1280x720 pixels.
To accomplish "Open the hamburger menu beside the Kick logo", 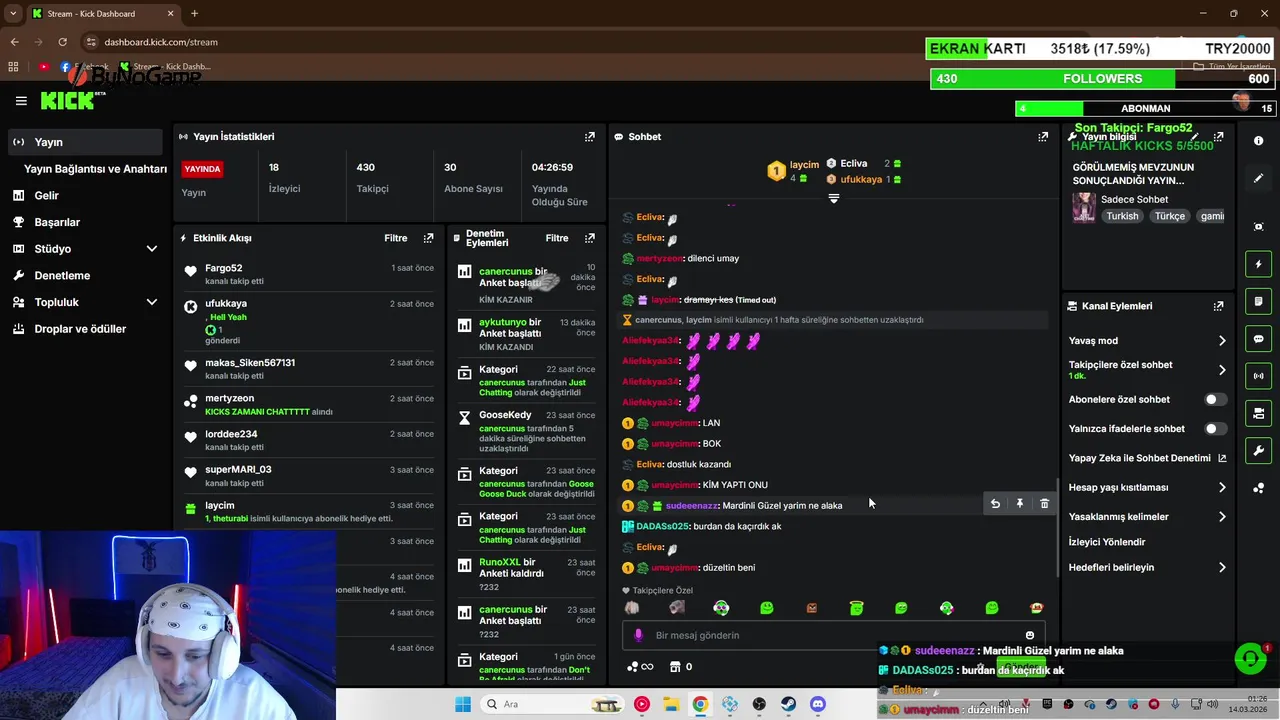I will coord(21,101).
